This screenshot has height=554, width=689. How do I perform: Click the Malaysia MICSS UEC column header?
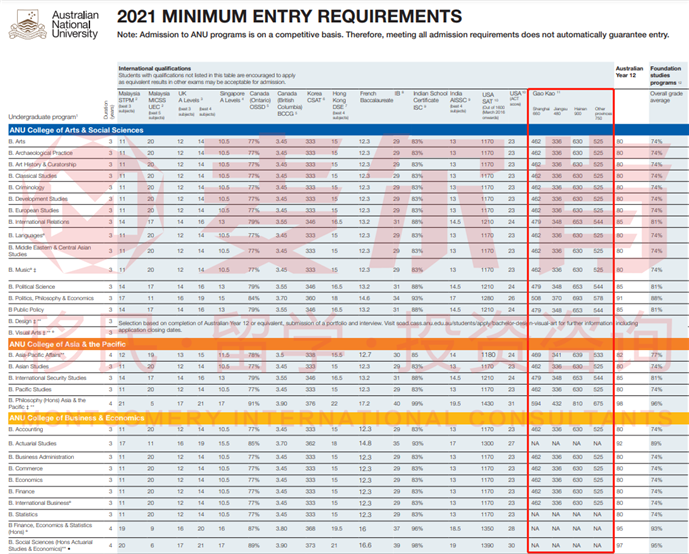(159, 105)
